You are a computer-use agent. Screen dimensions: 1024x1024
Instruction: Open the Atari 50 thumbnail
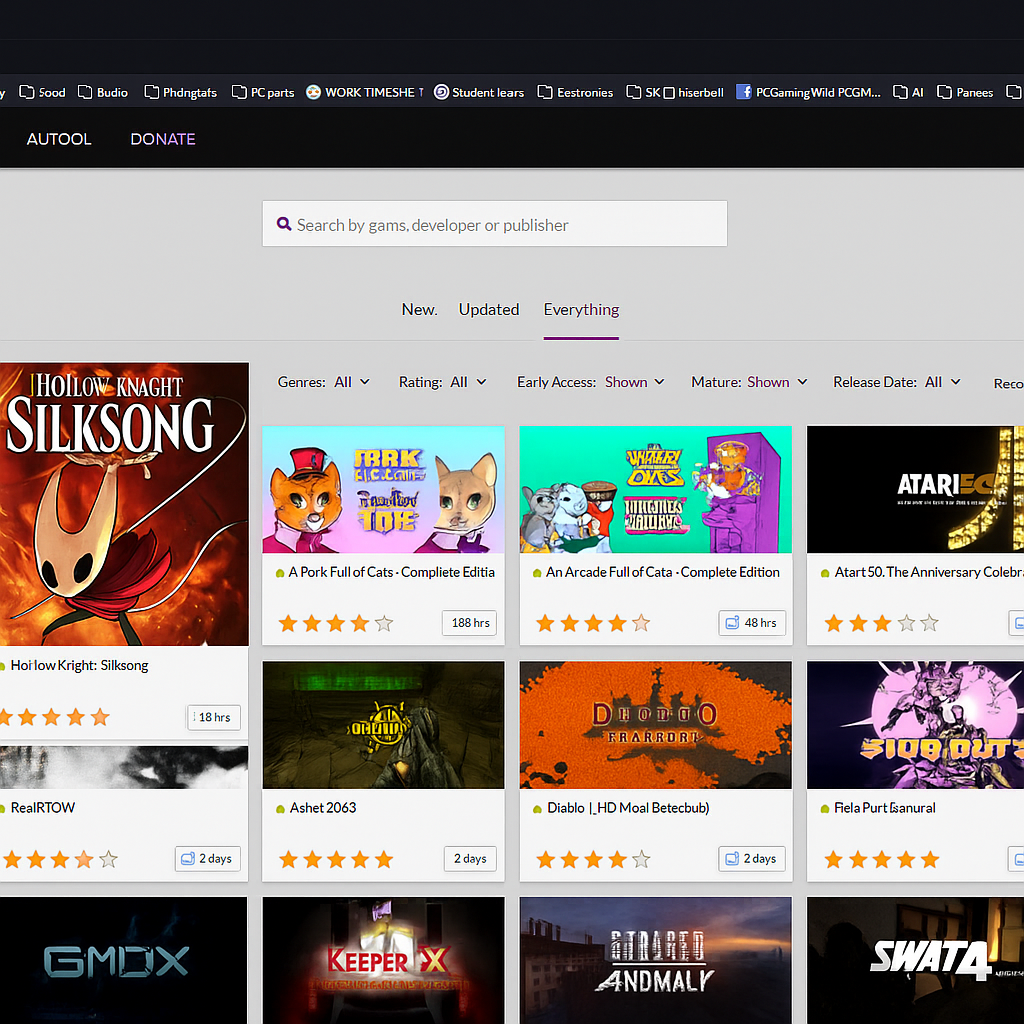916,490
